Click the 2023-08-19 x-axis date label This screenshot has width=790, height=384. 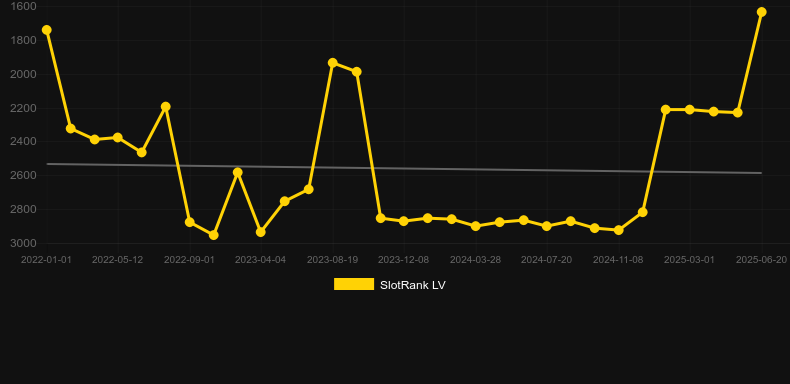pyautogui.click(x=333, y=260)
